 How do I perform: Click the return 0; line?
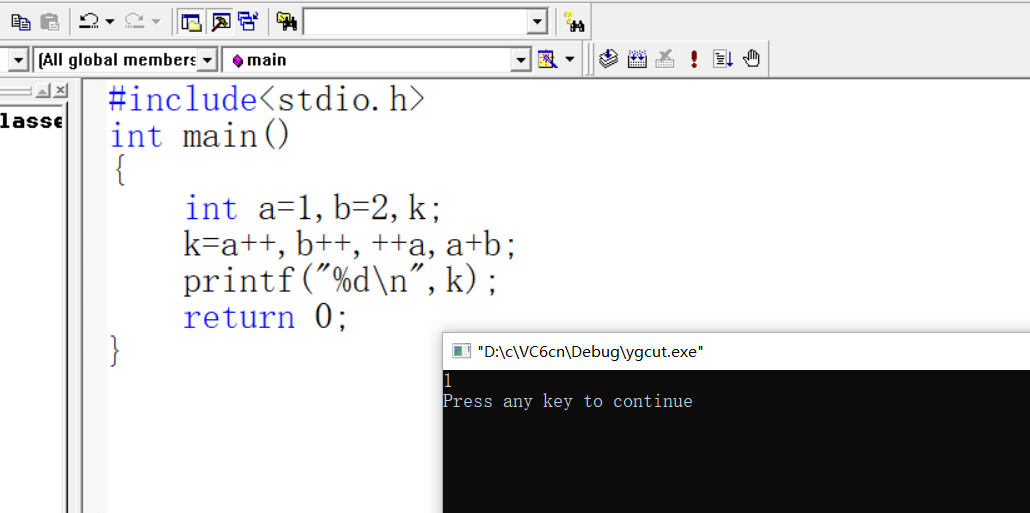click(x=265, y=318)
